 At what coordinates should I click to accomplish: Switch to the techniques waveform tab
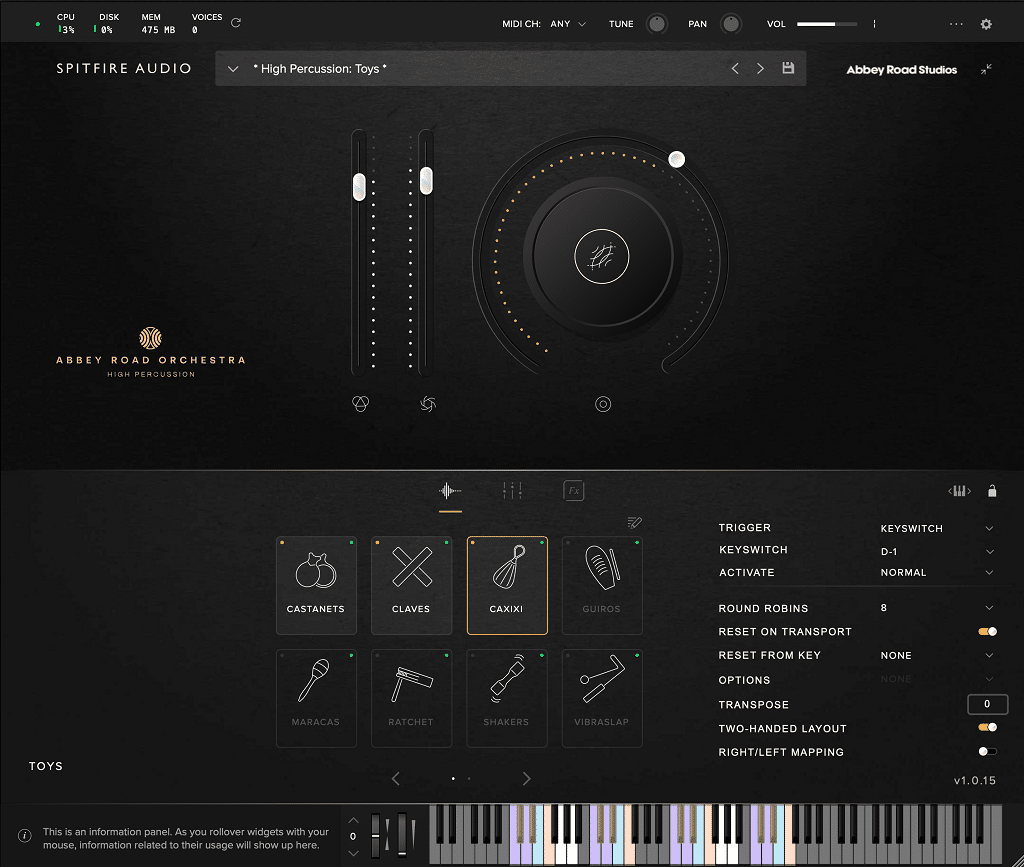[450, 491]
